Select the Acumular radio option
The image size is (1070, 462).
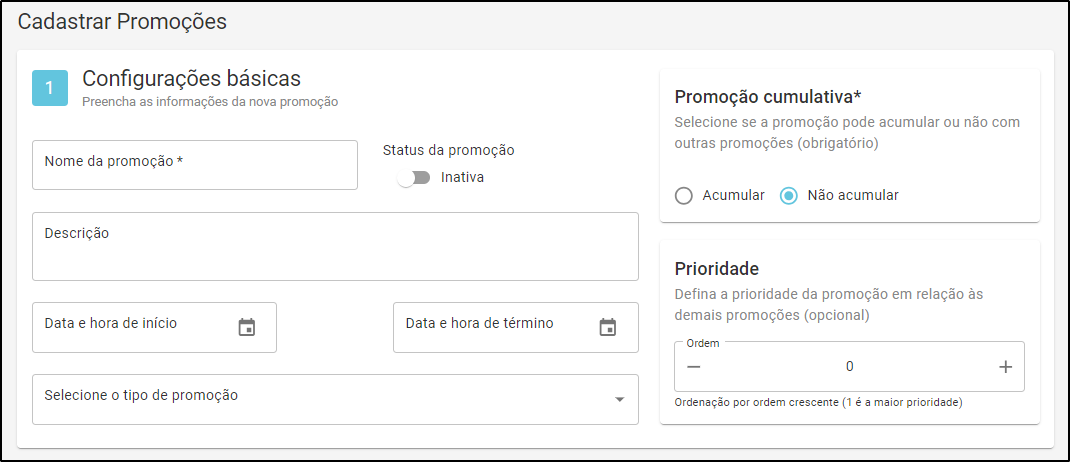point(683,196)
